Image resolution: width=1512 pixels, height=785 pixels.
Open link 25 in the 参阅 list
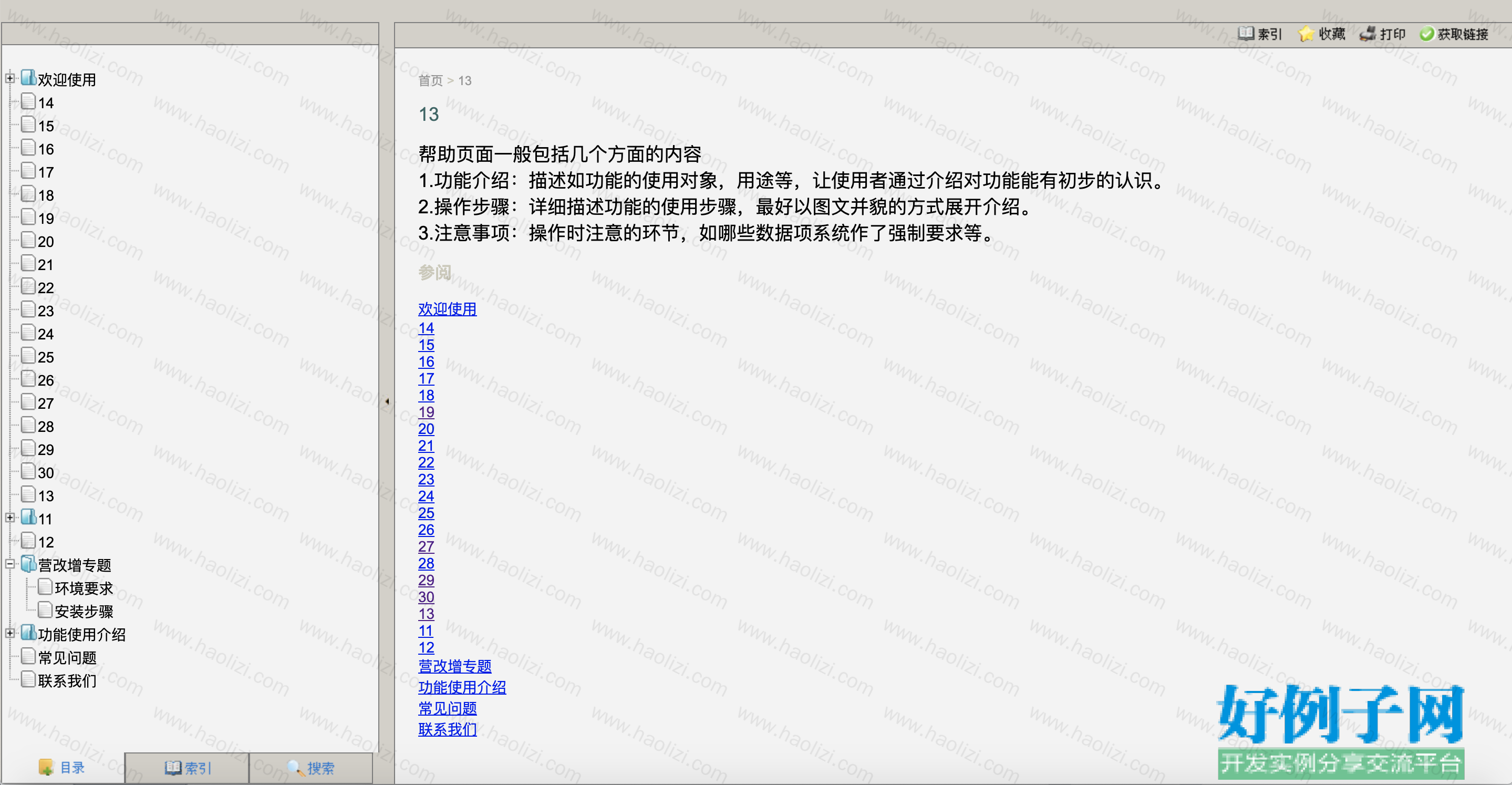tap(426, 513)
